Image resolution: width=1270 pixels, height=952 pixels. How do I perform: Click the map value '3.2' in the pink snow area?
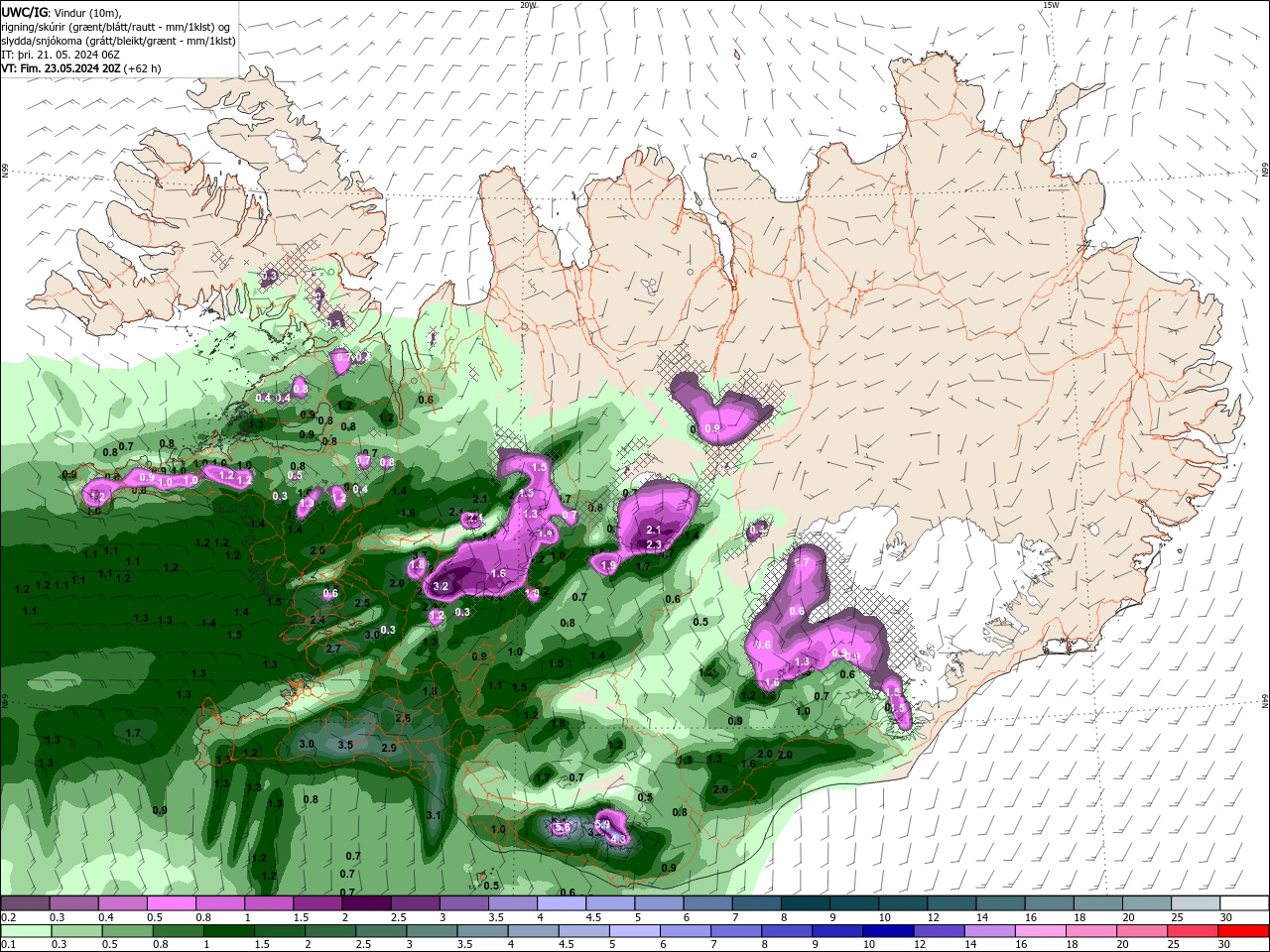pos(442,586)
